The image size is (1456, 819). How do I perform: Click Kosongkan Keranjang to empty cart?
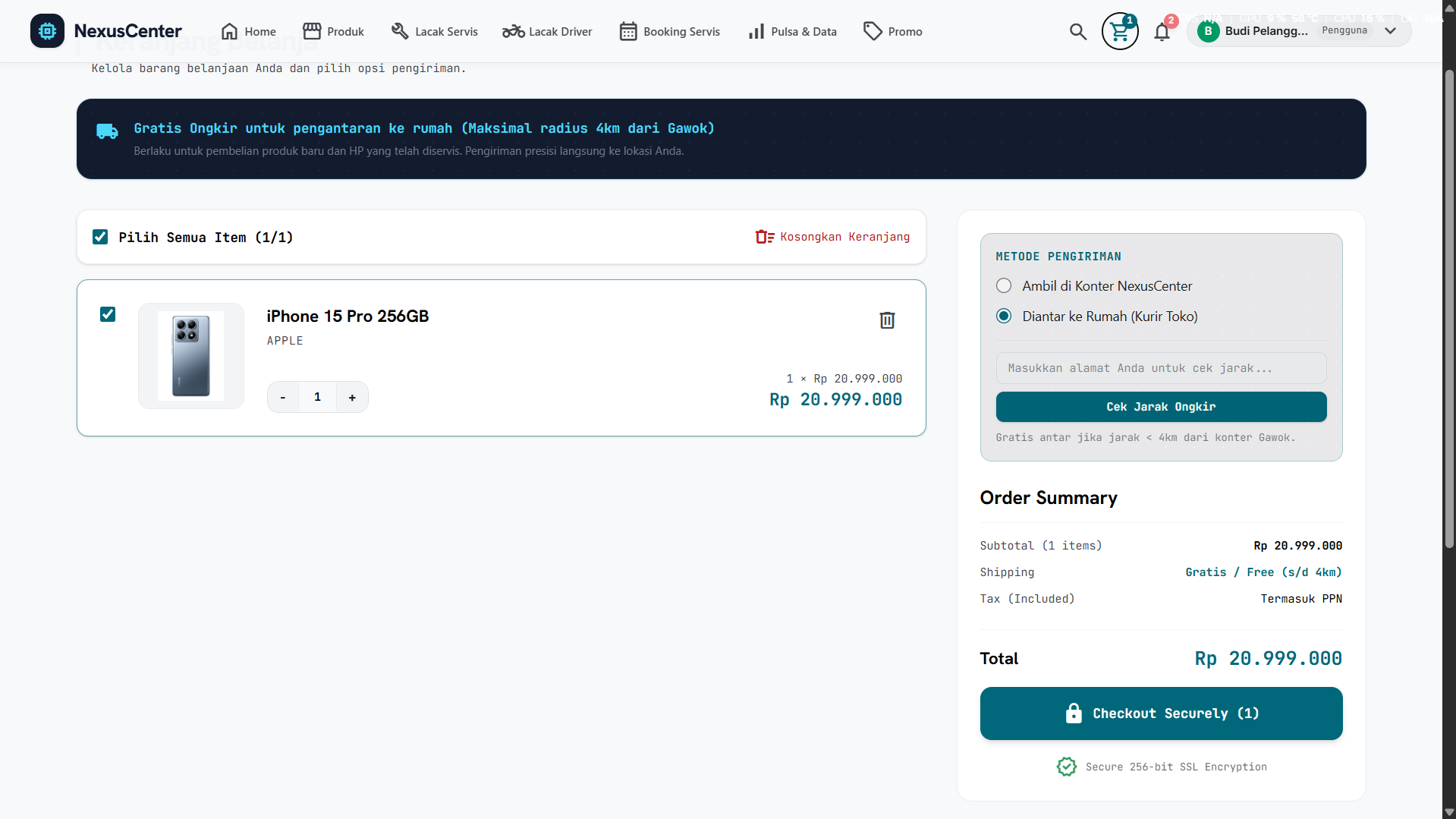(x=832, y=237)
